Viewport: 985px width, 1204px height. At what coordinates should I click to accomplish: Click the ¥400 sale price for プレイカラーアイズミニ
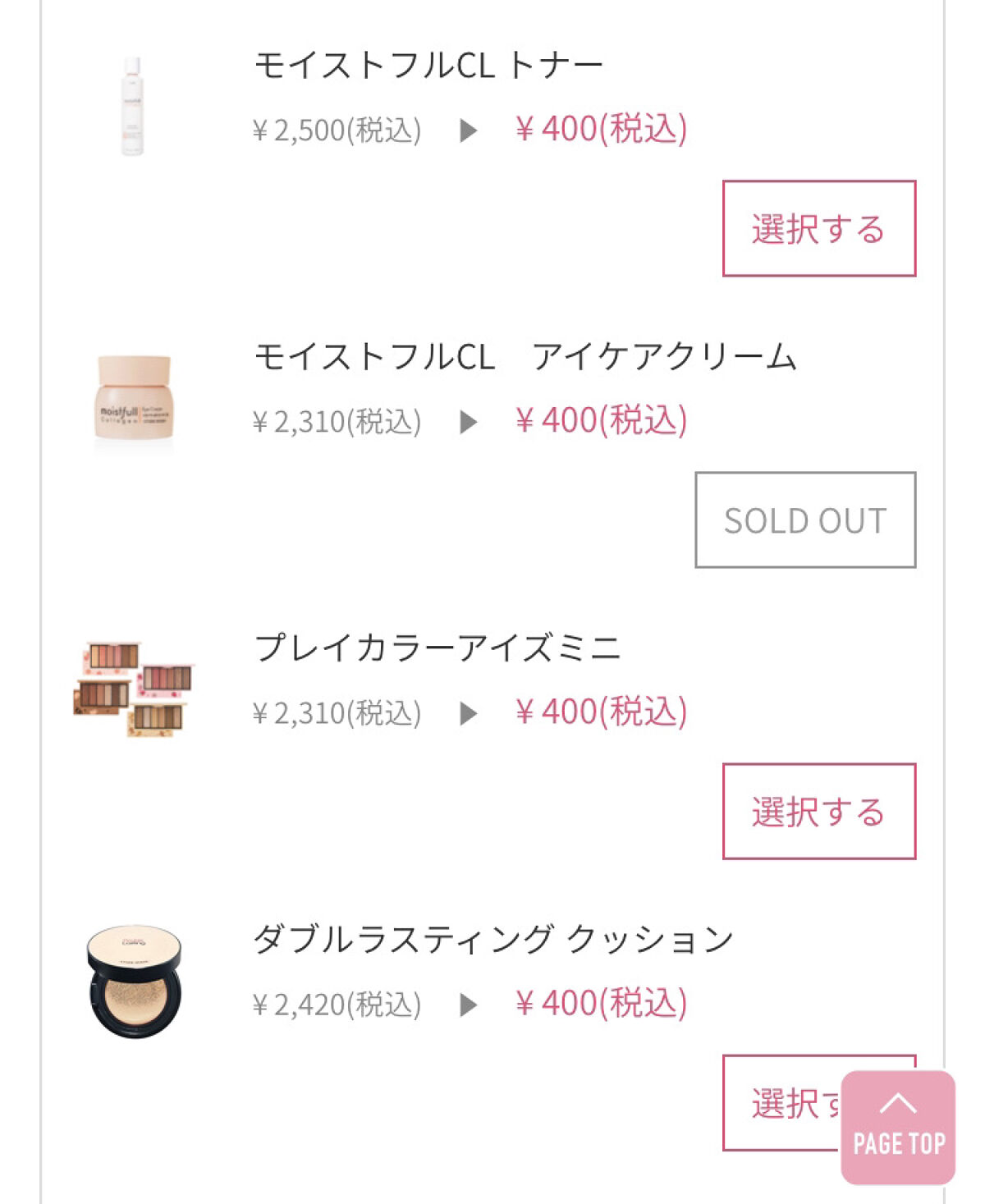(x=601, y=712)
